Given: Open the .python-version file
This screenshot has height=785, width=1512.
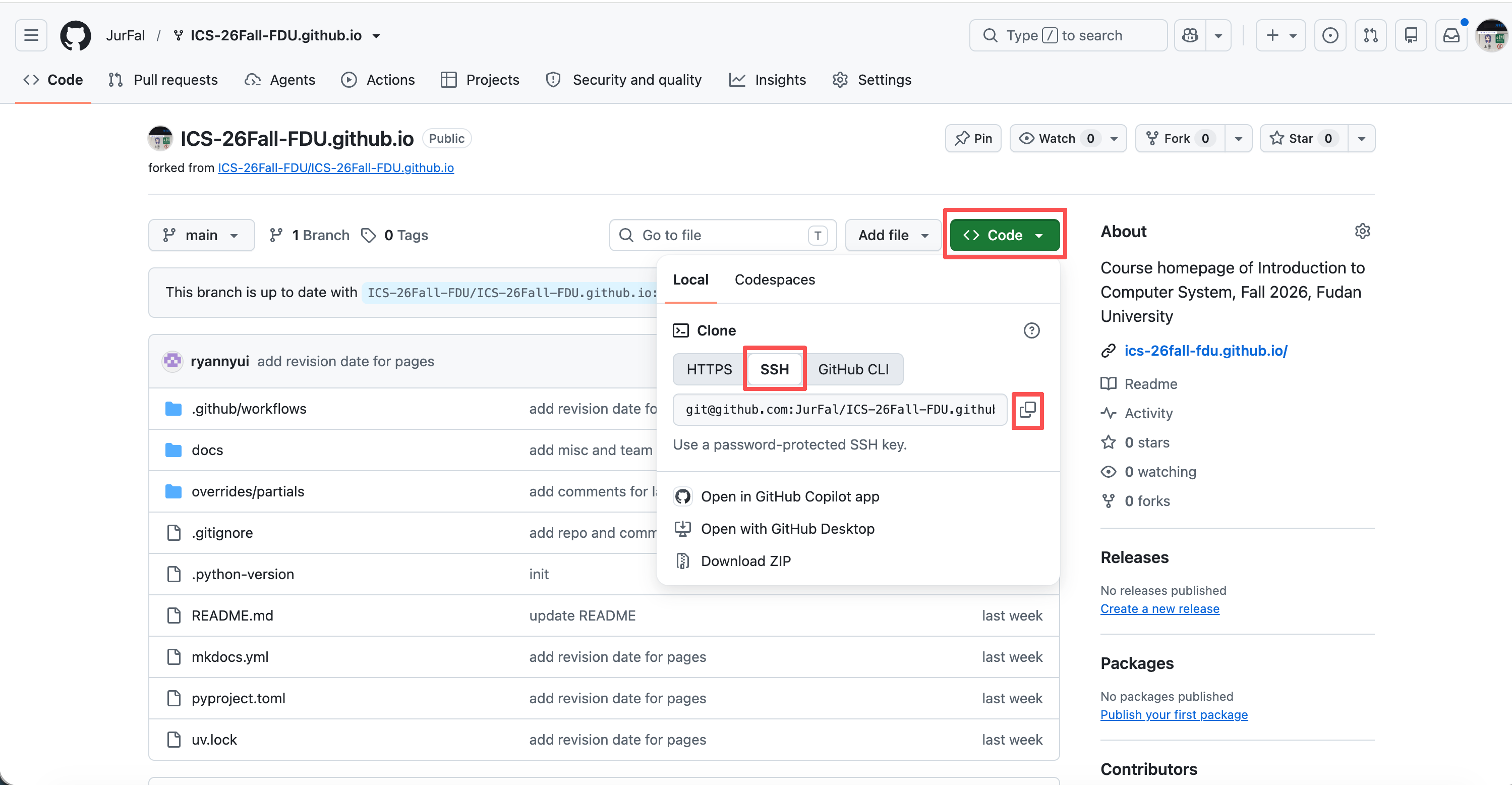Looking at the screenshot, I should click(243, 574).
